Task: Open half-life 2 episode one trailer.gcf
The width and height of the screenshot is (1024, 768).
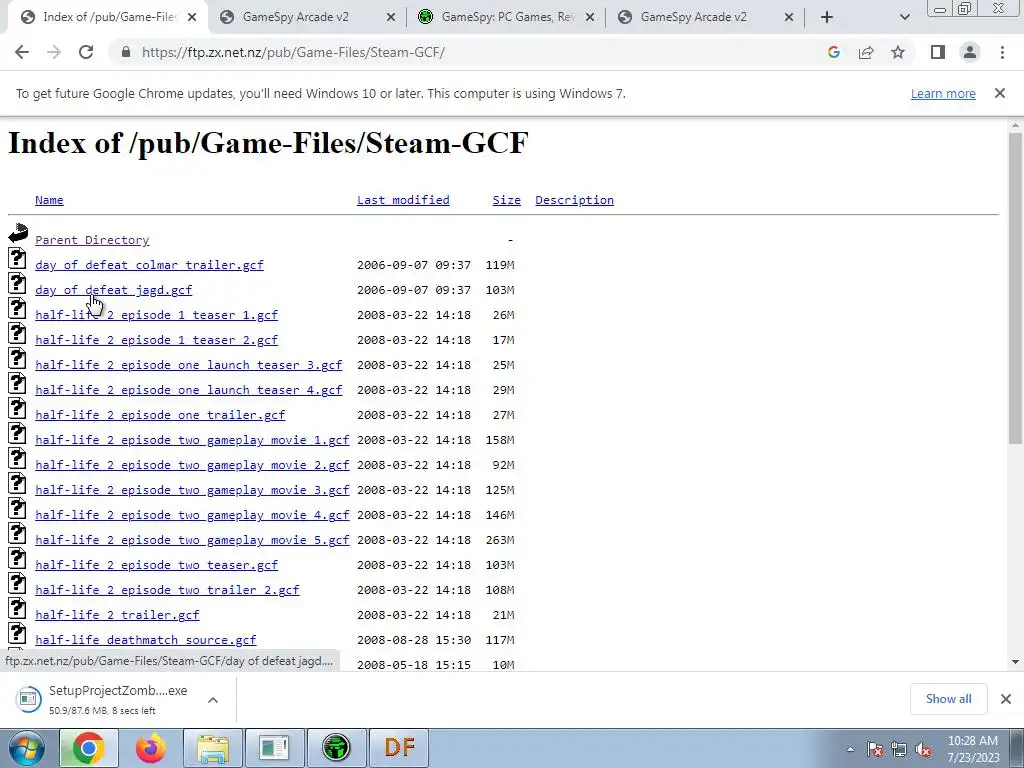Action: [x=160, y=415]
